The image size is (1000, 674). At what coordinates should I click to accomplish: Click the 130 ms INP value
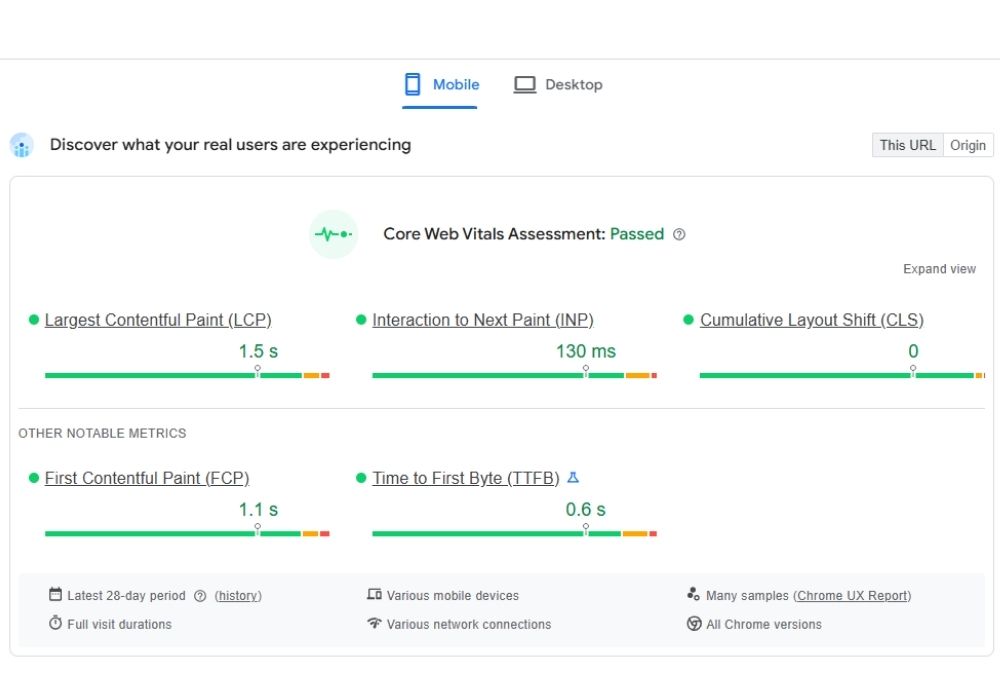click(585, 351)
